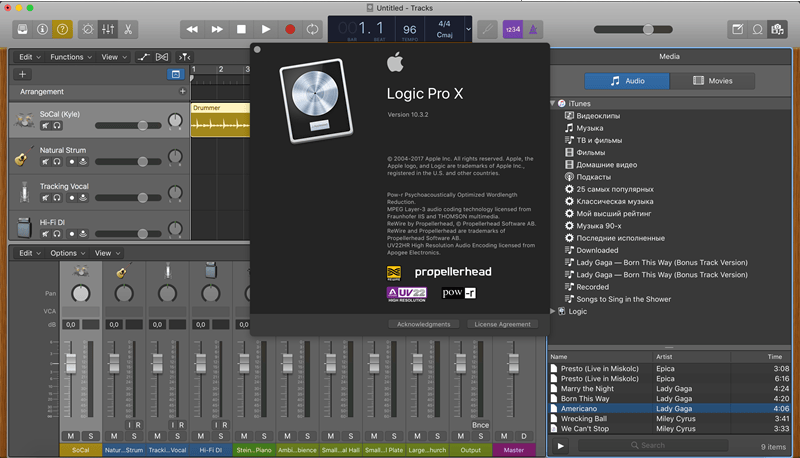The height and width of the screenshot is (458, 800).
Task: Click the Stop transport button
Action: click(241, 30)
